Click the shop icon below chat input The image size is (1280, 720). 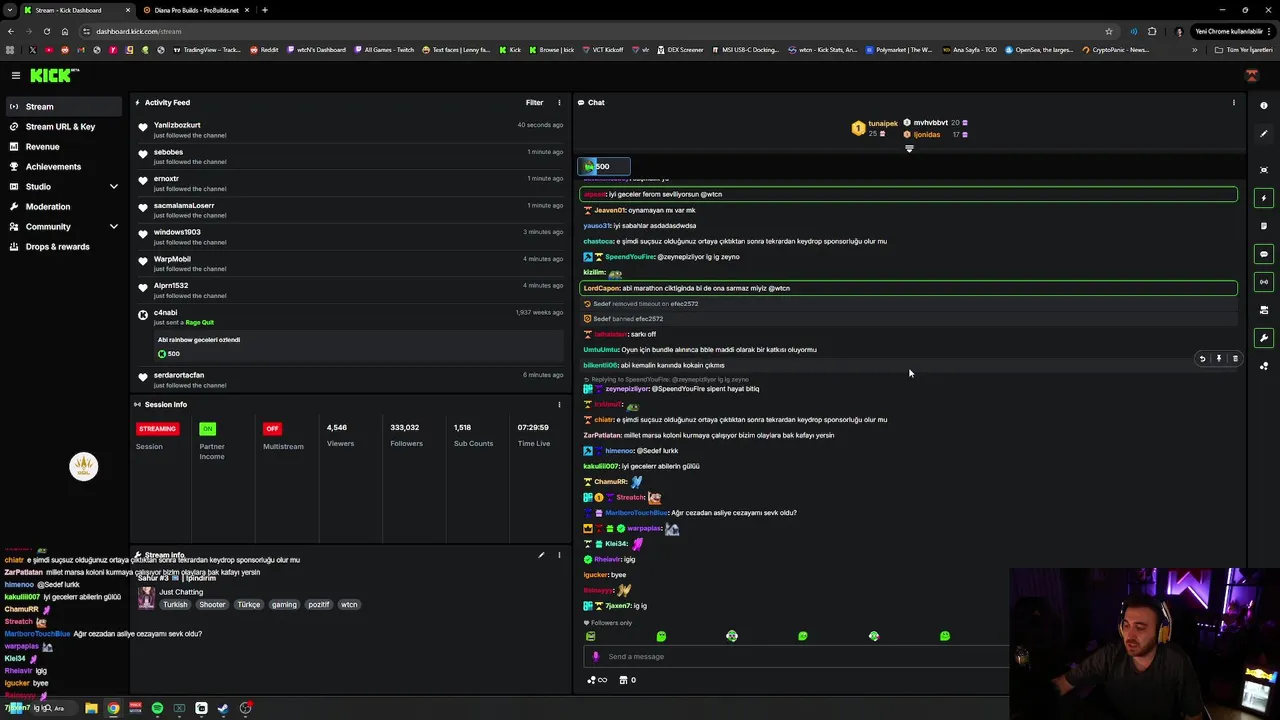[627, 680]
